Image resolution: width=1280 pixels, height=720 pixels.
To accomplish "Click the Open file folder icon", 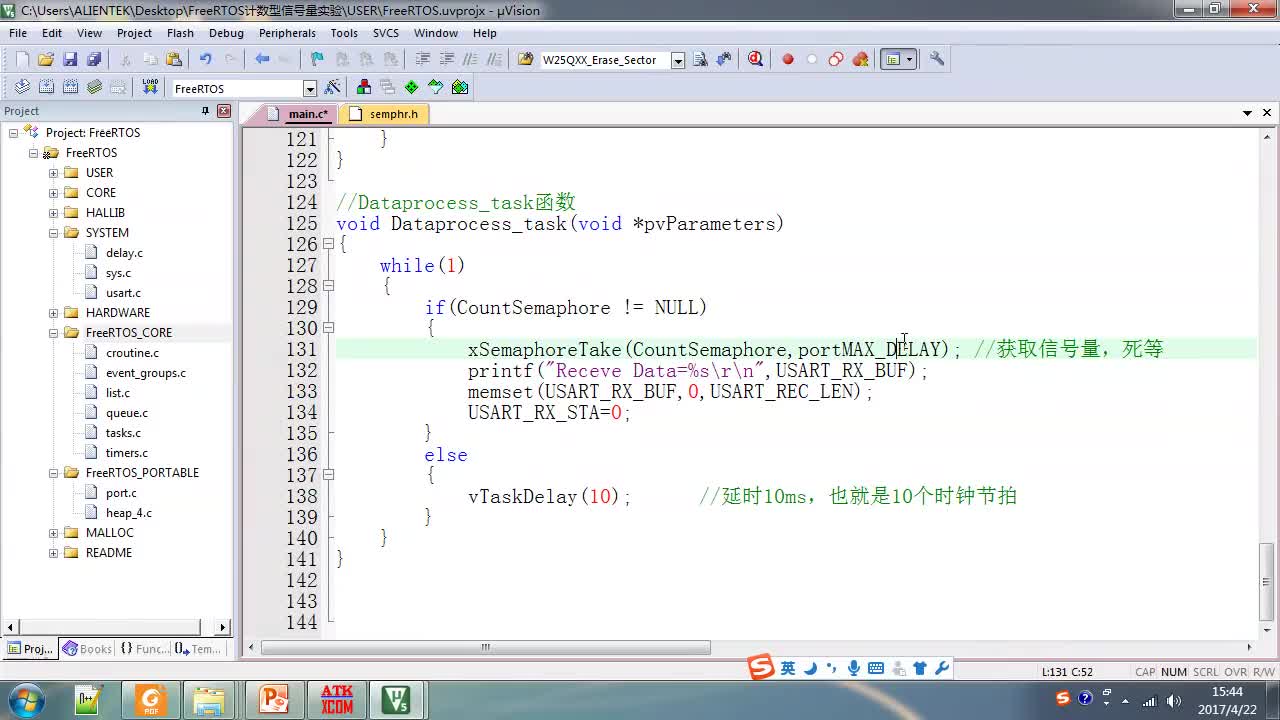I will (x=46, y=60).
